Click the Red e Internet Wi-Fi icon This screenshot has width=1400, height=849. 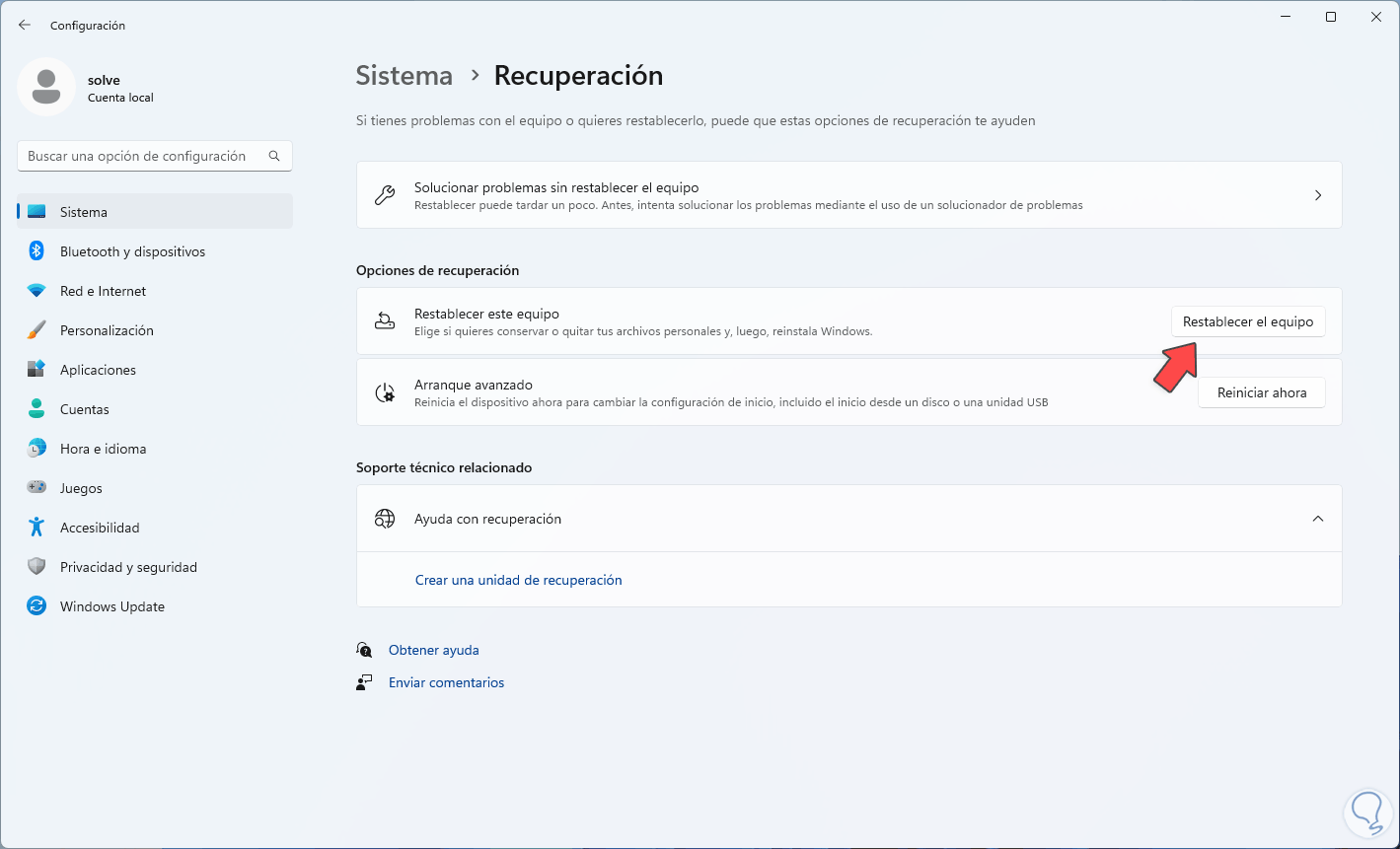[37, 291]
